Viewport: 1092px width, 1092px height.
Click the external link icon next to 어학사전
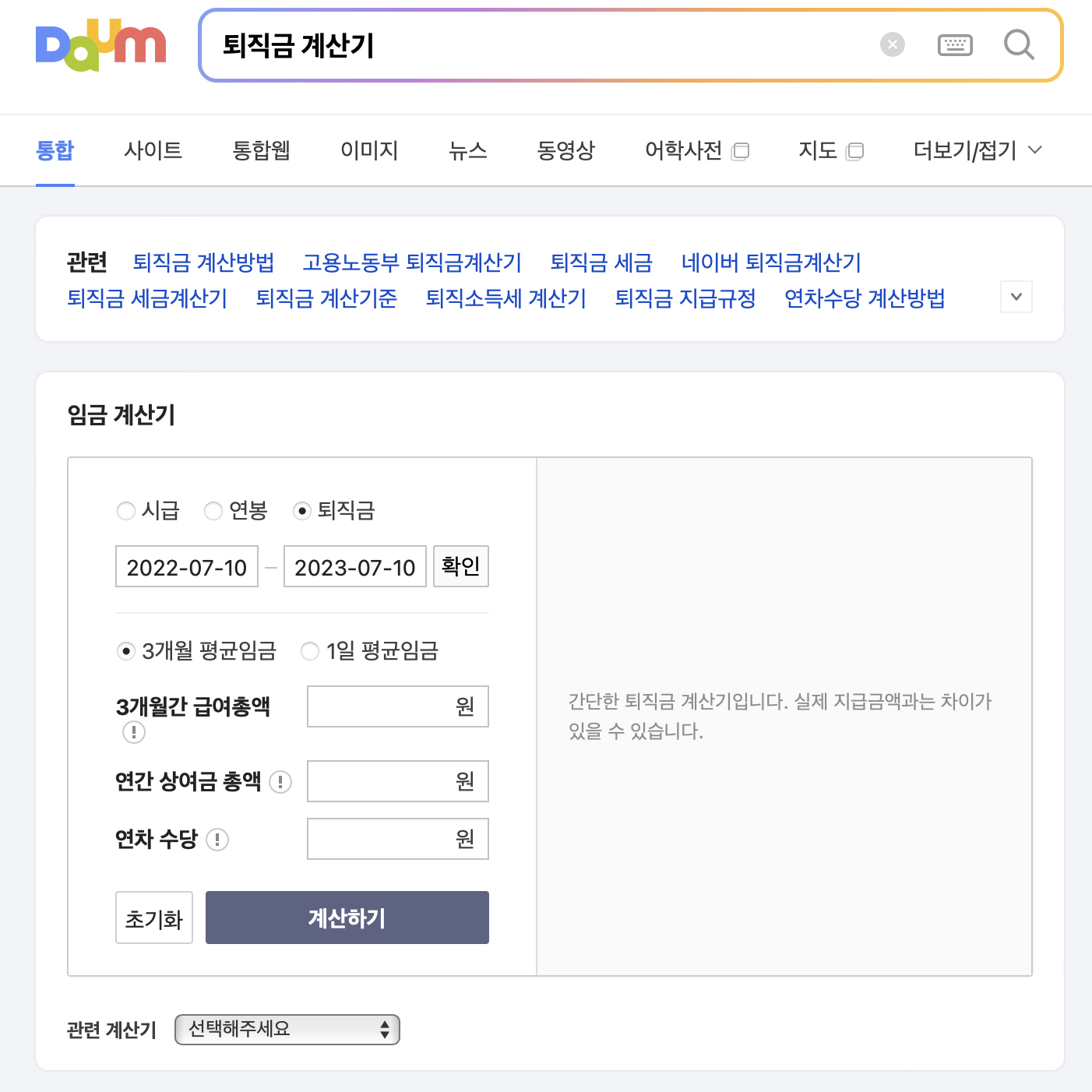pyautogui.click(x=741, y=151)
